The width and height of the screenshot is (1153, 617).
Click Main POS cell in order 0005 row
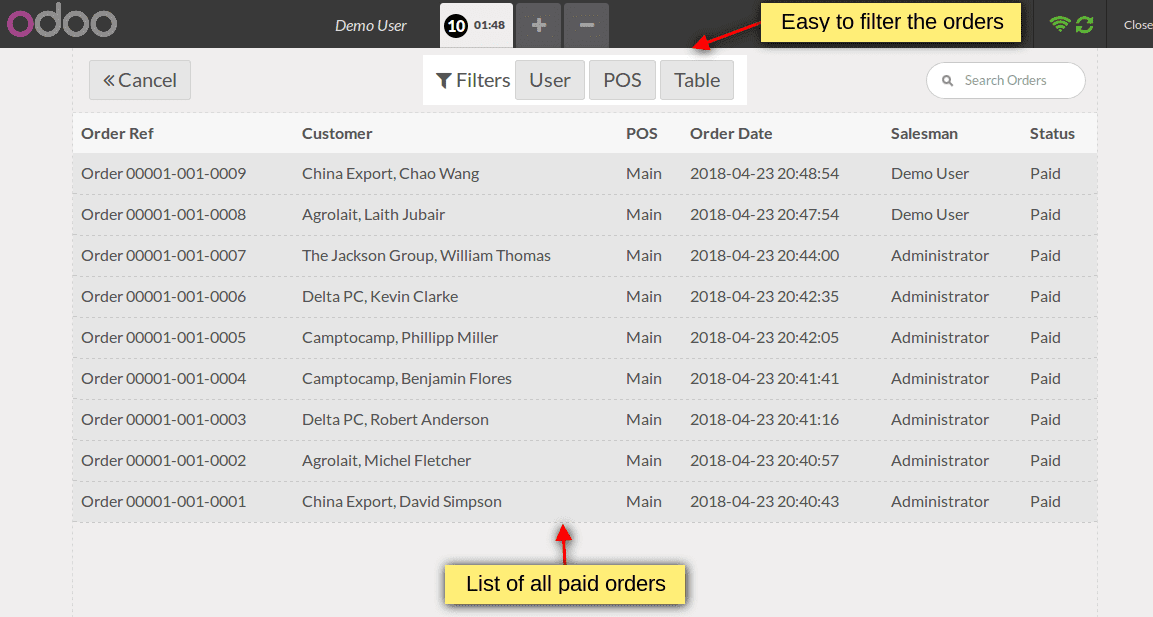tap(644, 338)
